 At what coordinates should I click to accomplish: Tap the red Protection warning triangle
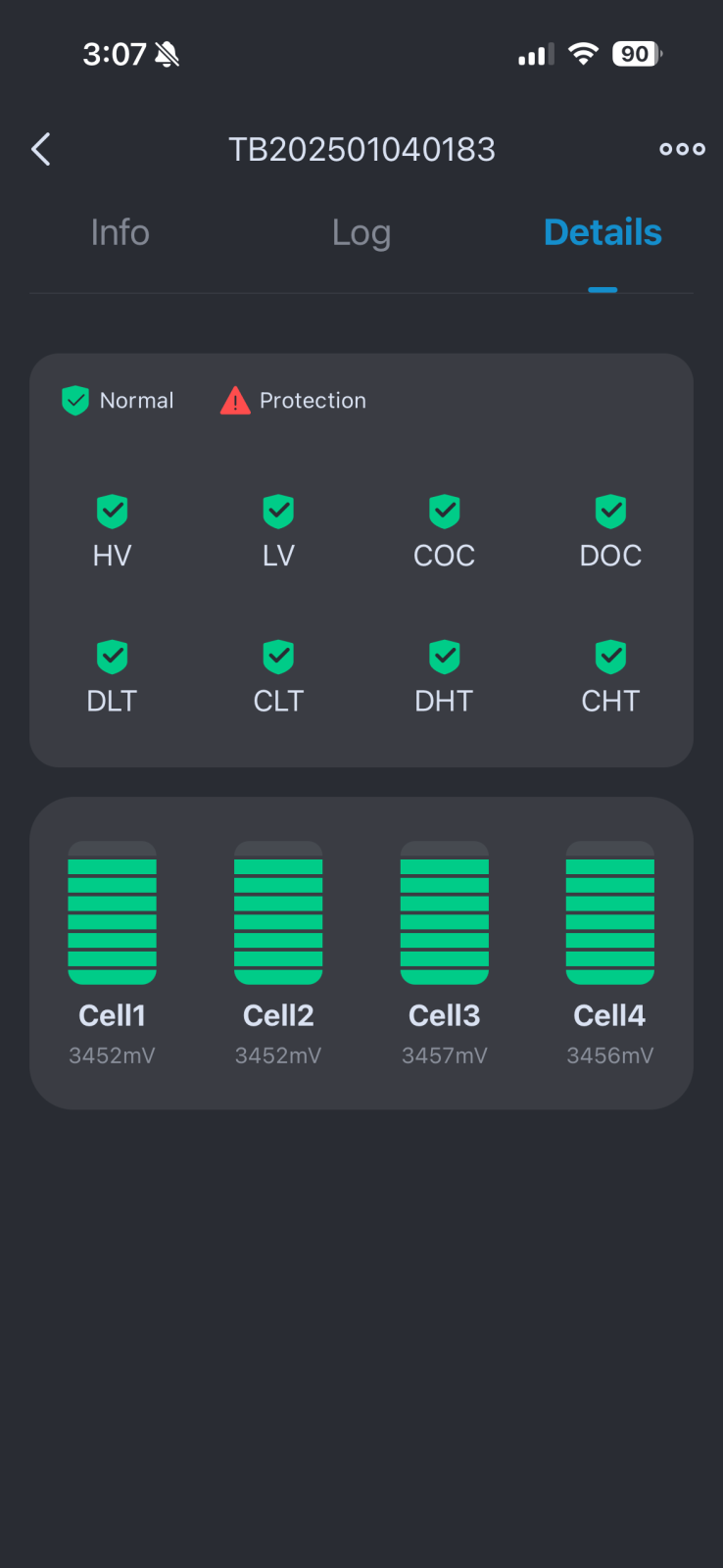coord(235,400)
